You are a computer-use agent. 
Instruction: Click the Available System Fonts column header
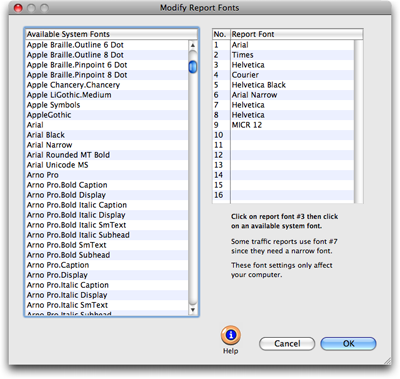111,34
